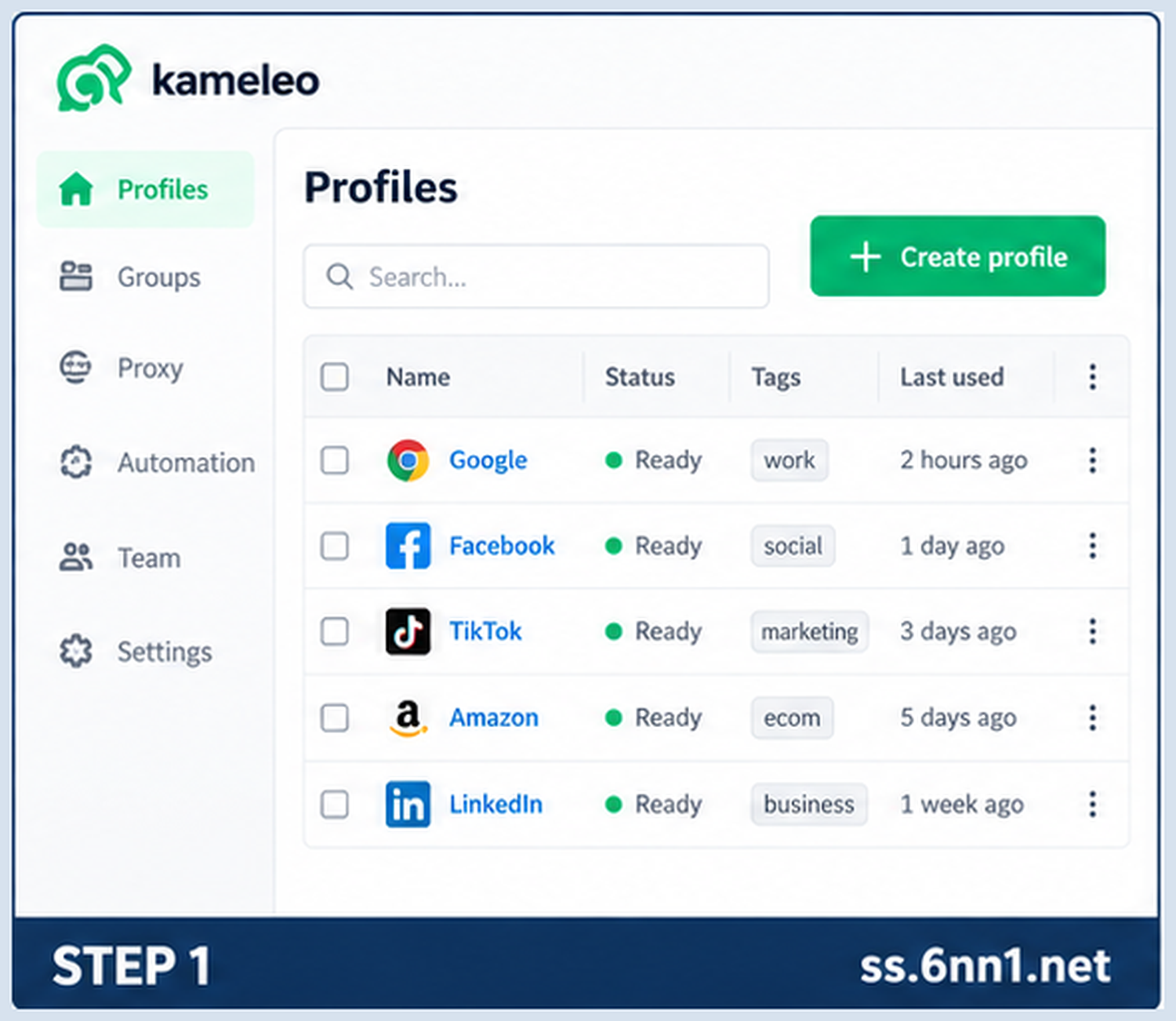Image resolution: width=1176 pixels, height=1021 pixels.
Task: Click the Profiles home icon in sidebar
Action: [x=76, y=189]
